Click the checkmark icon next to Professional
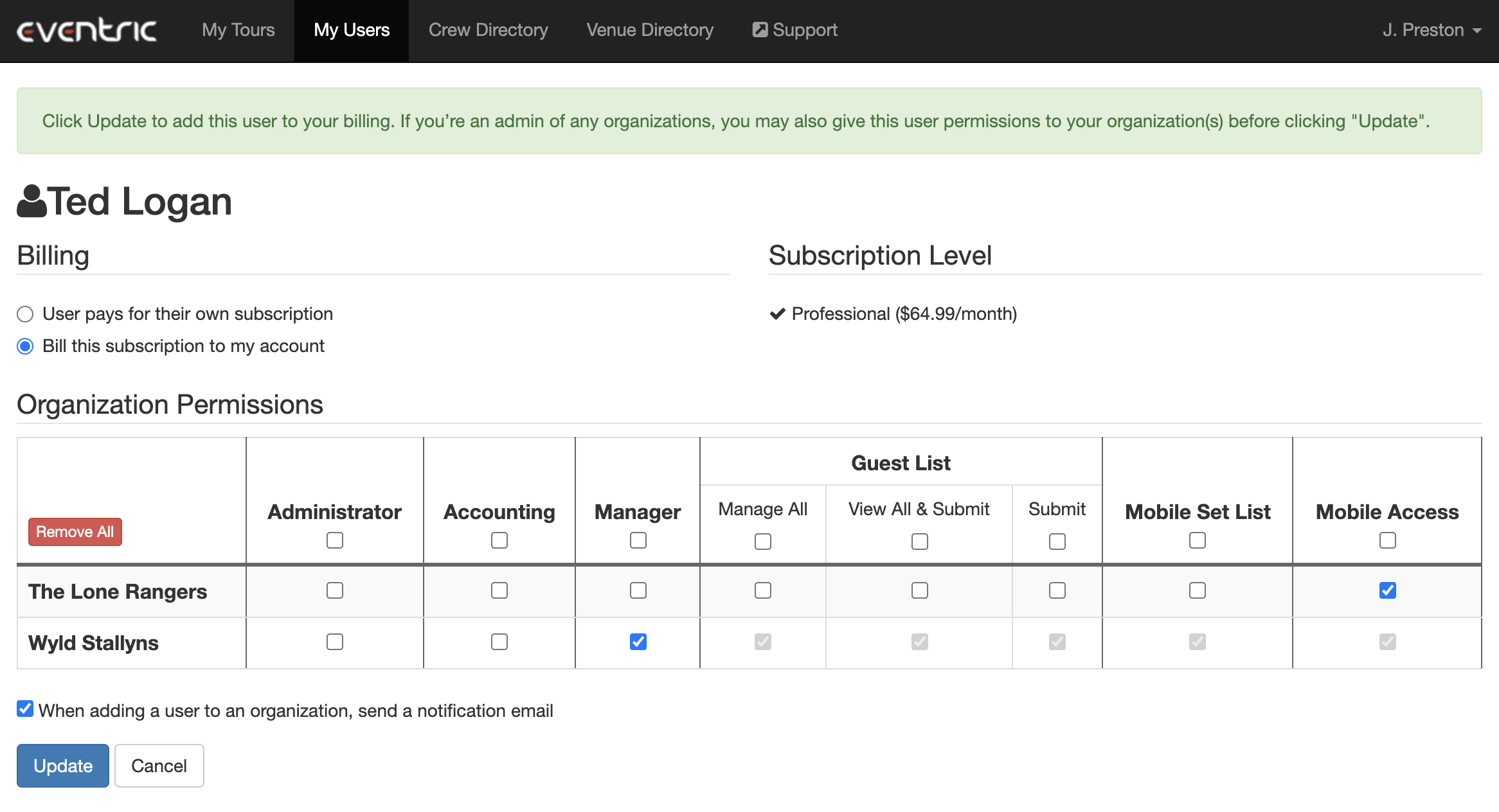The image size is (1499, 812). click(778, 313)
